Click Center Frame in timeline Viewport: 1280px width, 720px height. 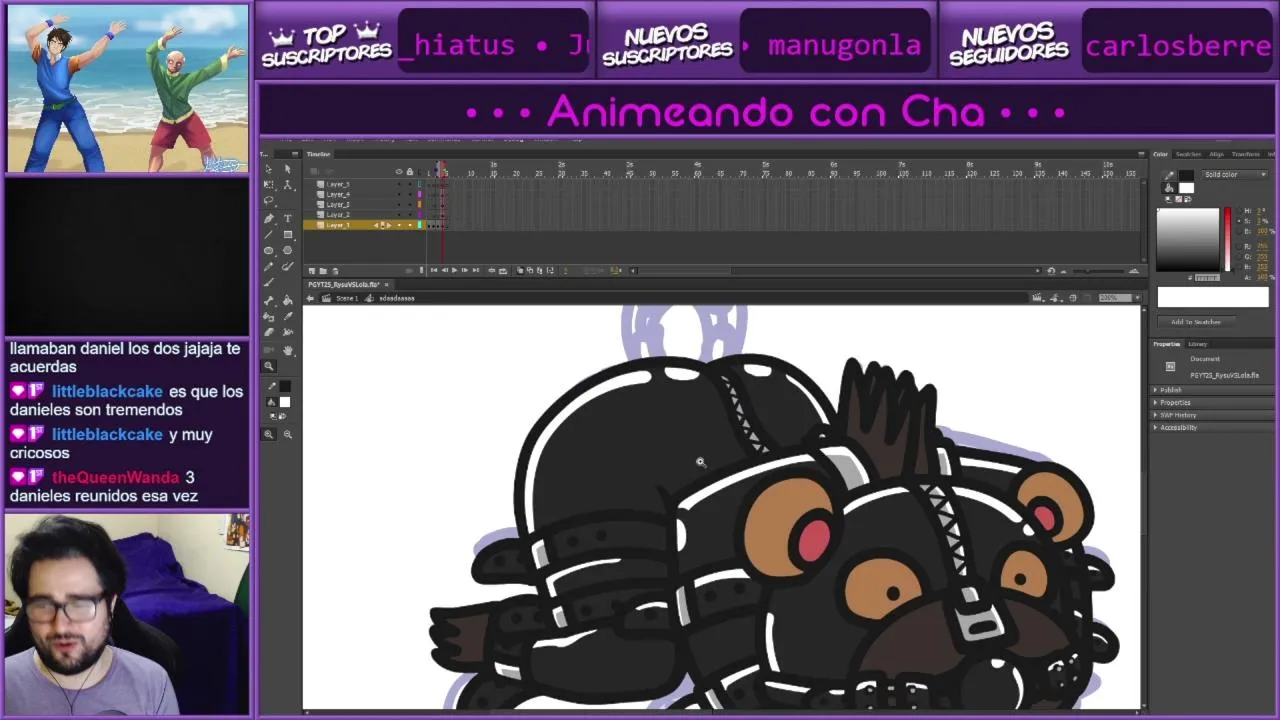click(x=491, y=270)
